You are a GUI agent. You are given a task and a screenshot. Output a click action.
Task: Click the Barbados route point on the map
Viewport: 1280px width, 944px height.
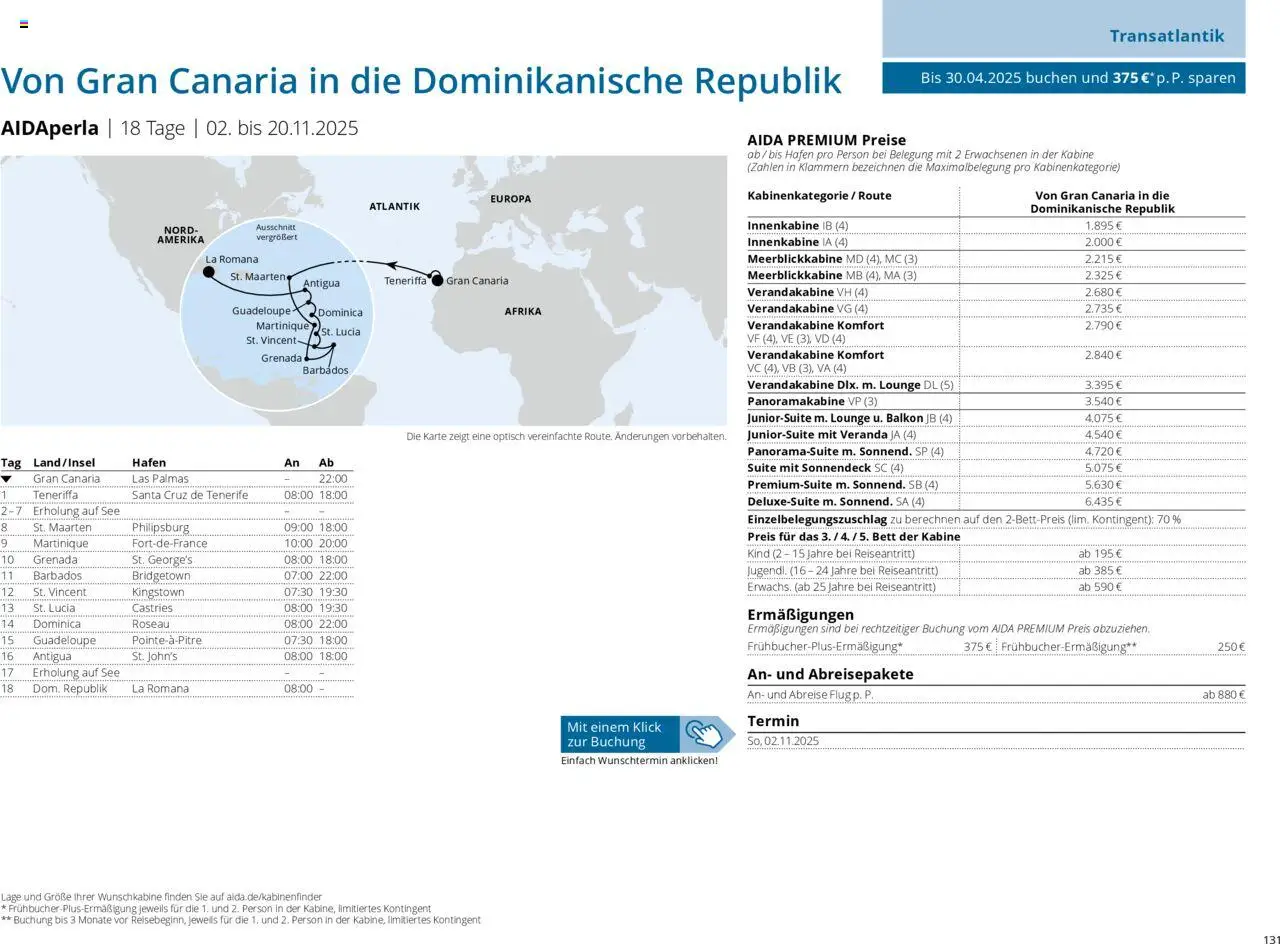click(x=334, y=345)
